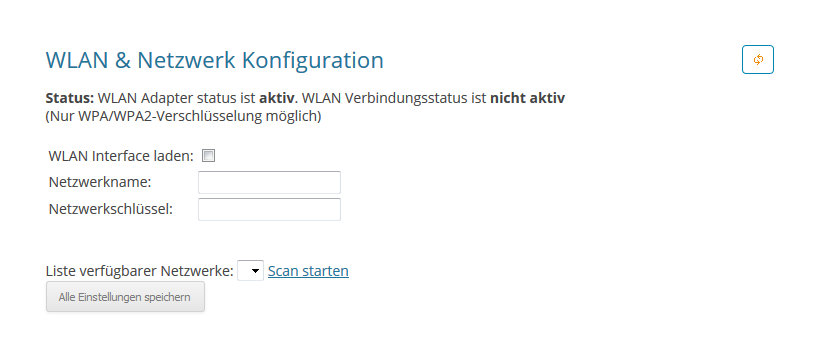Click the Netzwerkname label text

tap(100, 182)
